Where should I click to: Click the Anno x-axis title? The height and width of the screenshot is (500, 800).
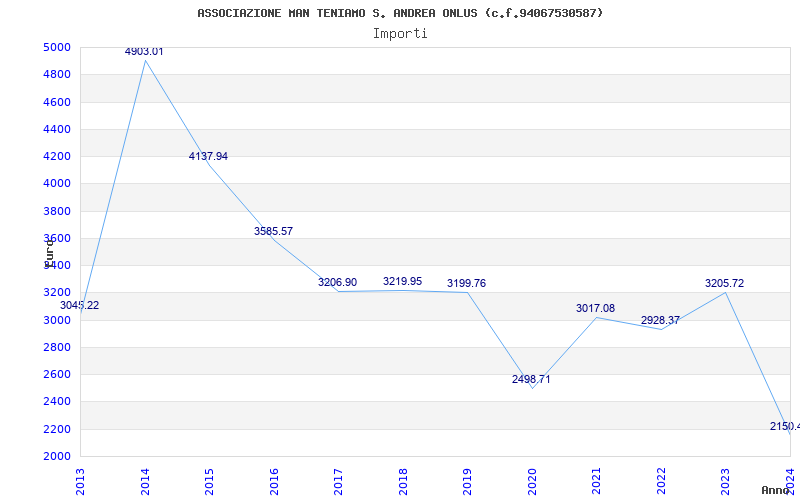click(776, 490)
